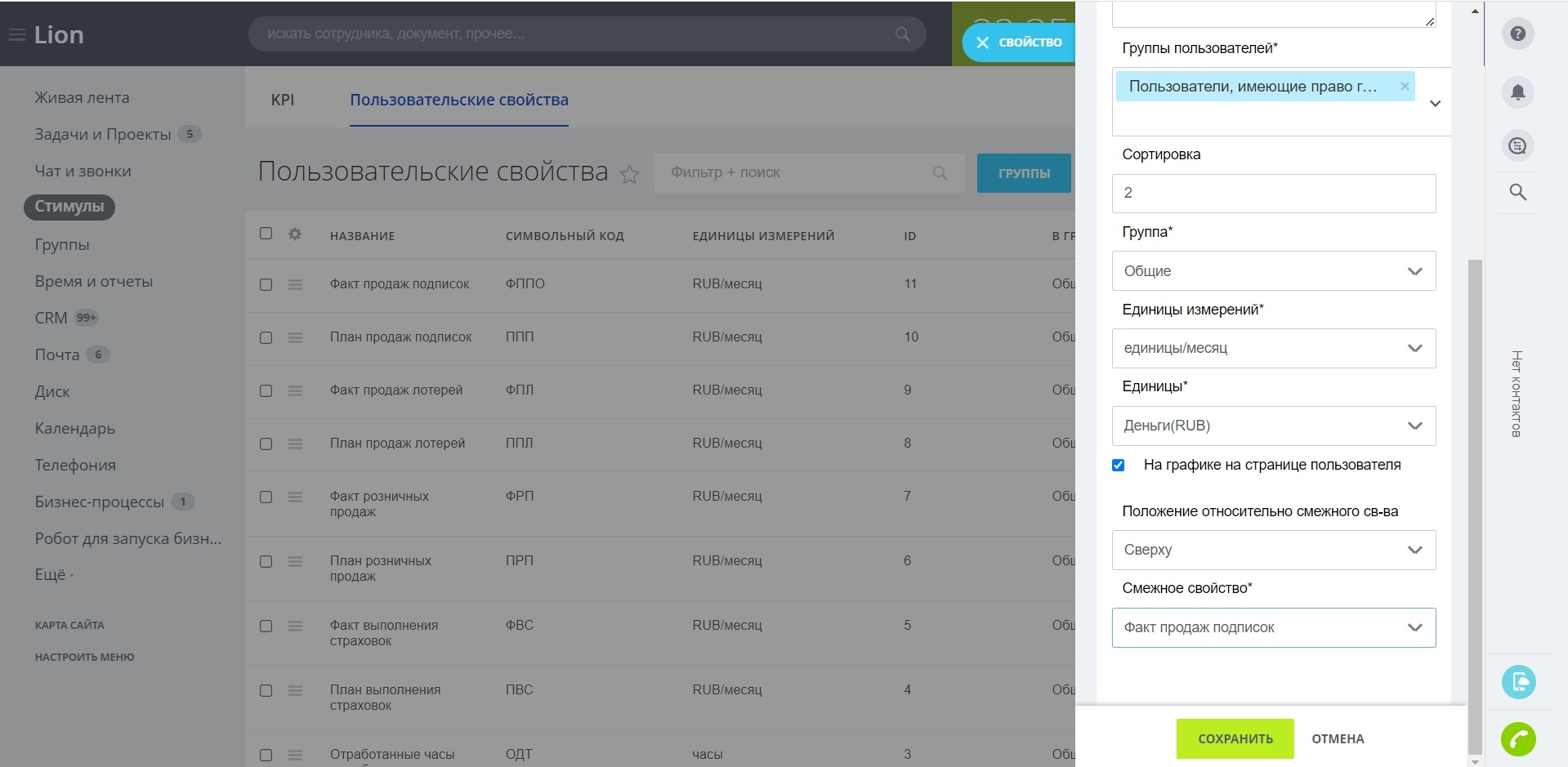The height and width of the screenshot is (767, 1568).
Task: Open row menu for План розничных продаж
Action: 295,561
